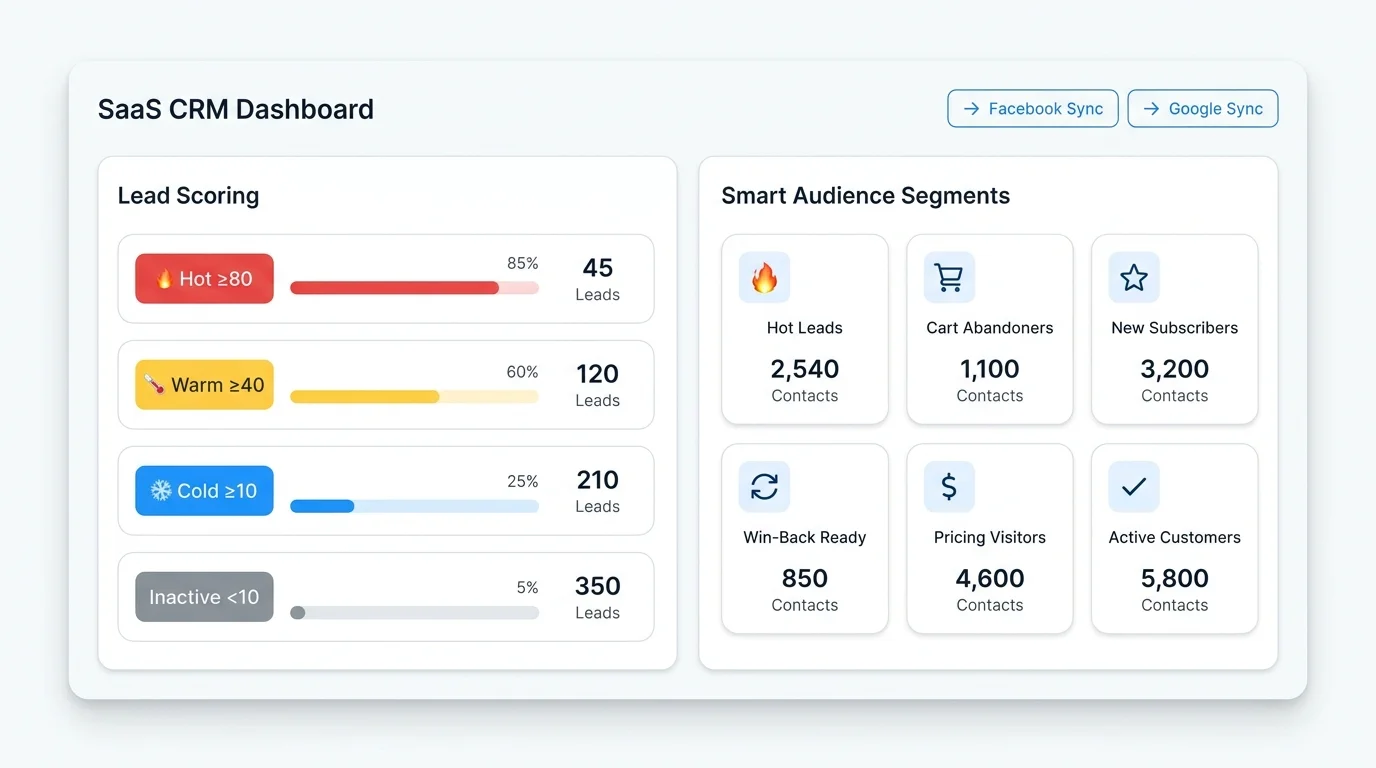Click the refresh arrows icon for Win-Back Ready
The width and height of the screenshot is (1376, 768).
coord(764,487)
